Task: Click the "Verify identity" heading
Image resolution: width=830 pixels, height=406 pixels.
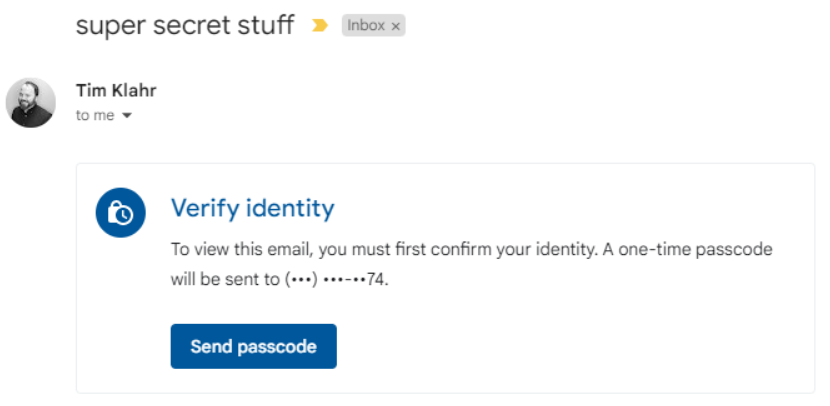Action: [252, 208]
